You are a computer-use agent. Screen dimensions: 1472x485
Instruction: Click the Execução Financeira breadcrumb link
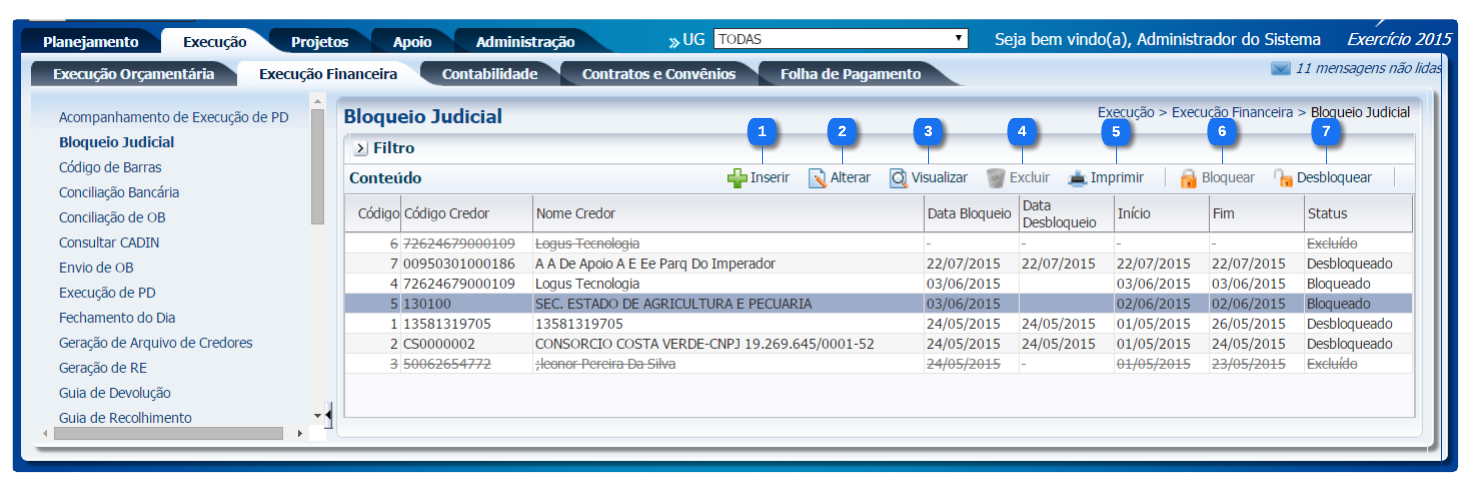1232,113
